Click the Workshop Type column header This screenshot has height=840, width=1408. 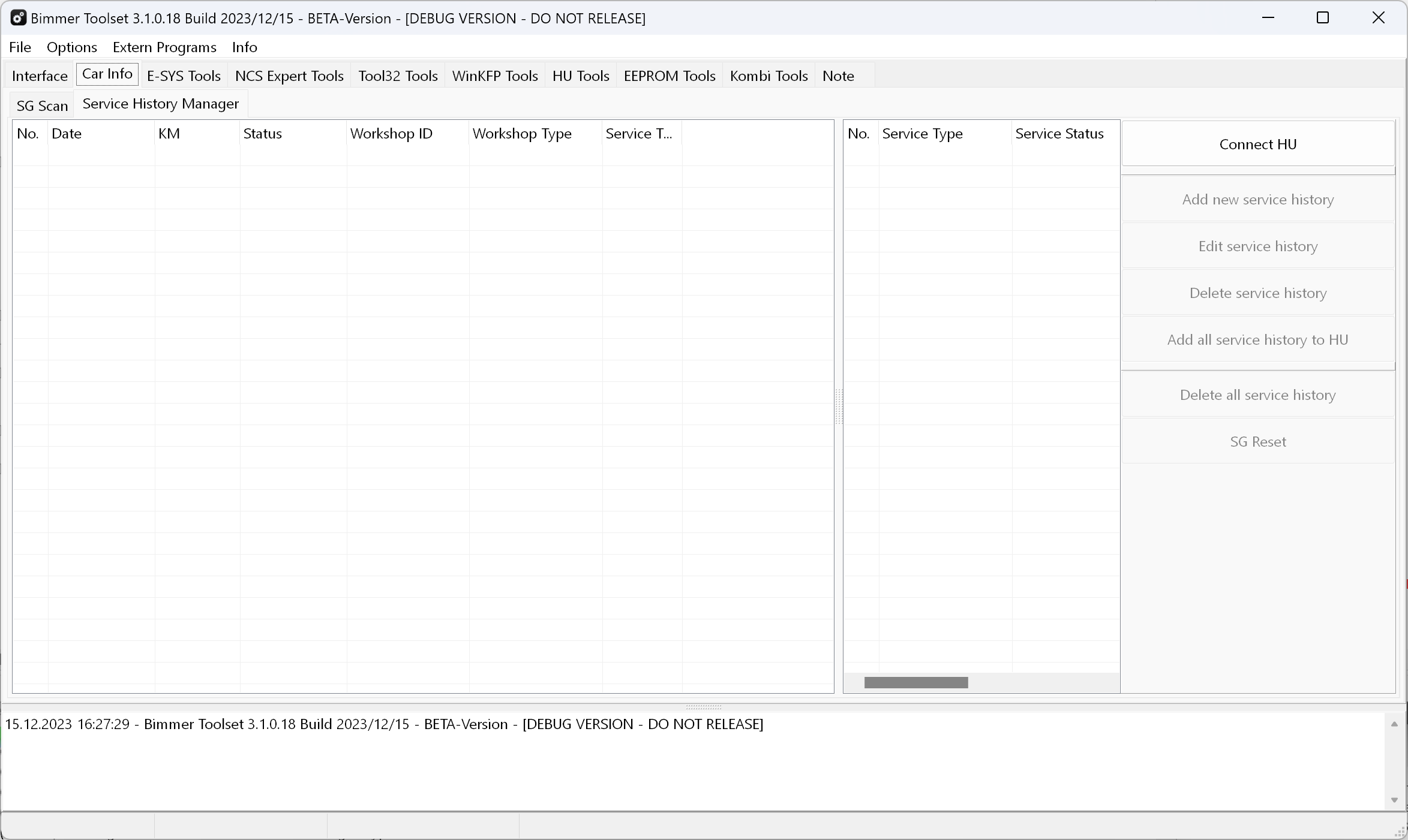pyautogui.click(x=536, y=134)
